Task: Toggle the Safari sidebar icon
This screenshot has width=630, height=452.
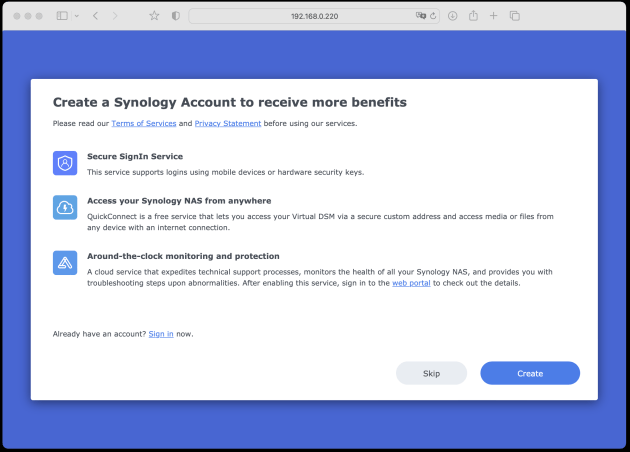Action: pos(62,16)
